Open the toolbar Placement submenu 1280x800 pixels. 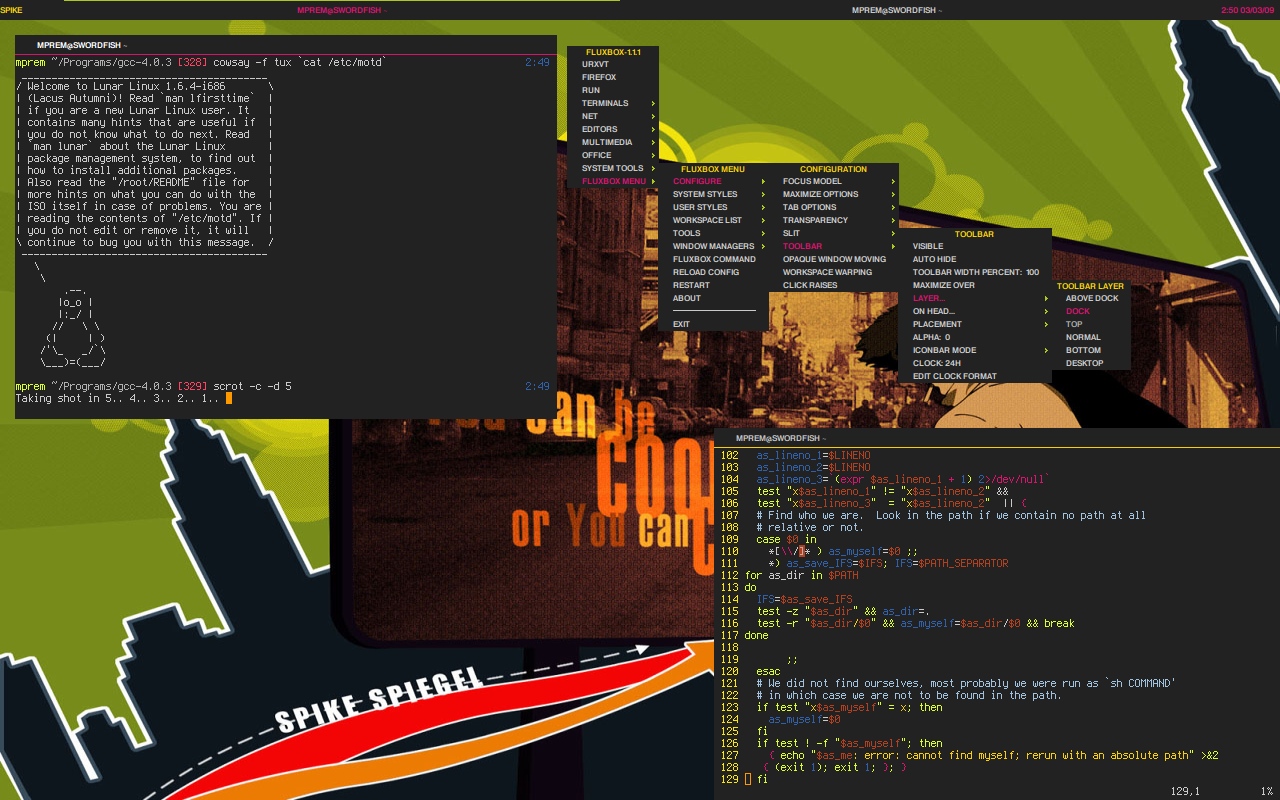tap(975, 324)
